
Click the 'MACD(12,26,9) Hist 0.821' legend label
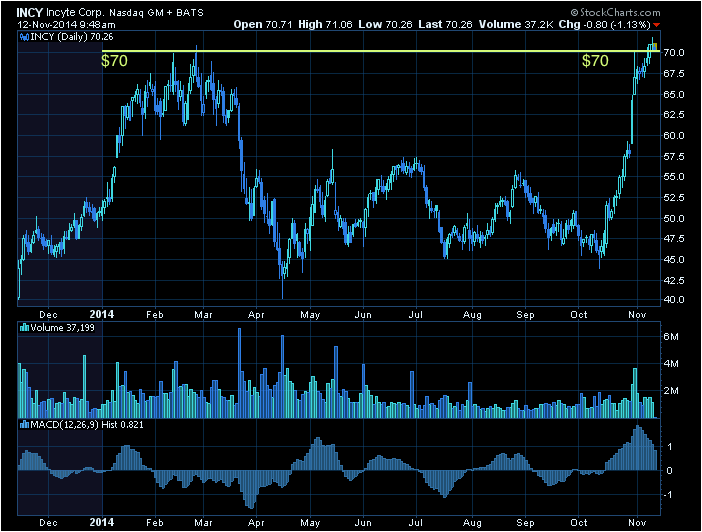point(87,425)
